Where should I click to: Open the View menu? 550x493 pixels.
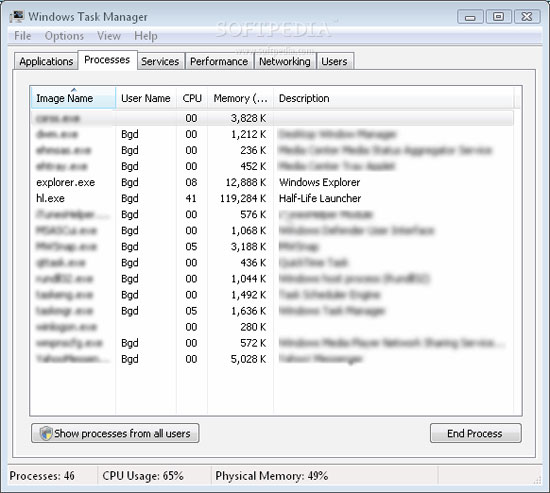[109, 36]
